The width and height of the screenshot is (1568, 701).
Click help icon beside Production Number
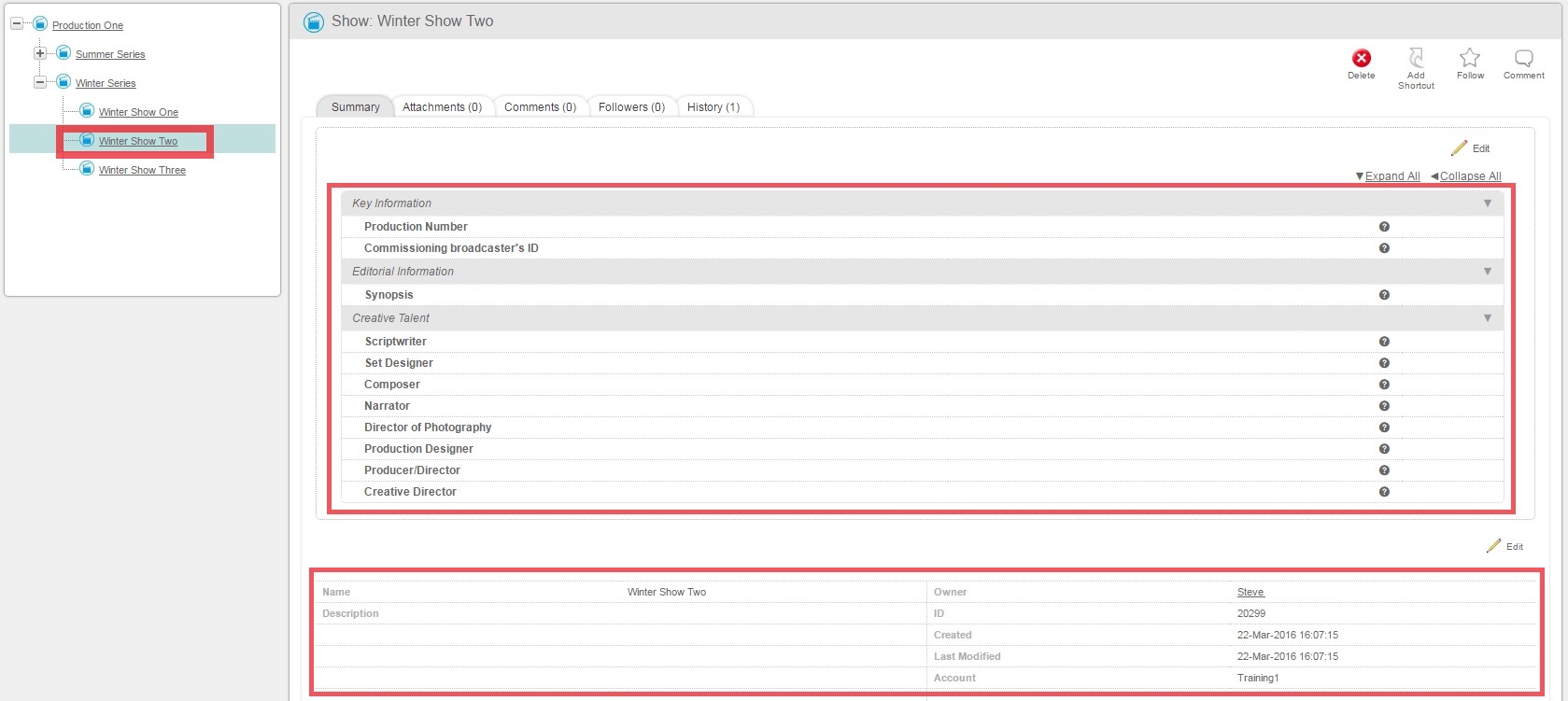(x=1384, y=227)
